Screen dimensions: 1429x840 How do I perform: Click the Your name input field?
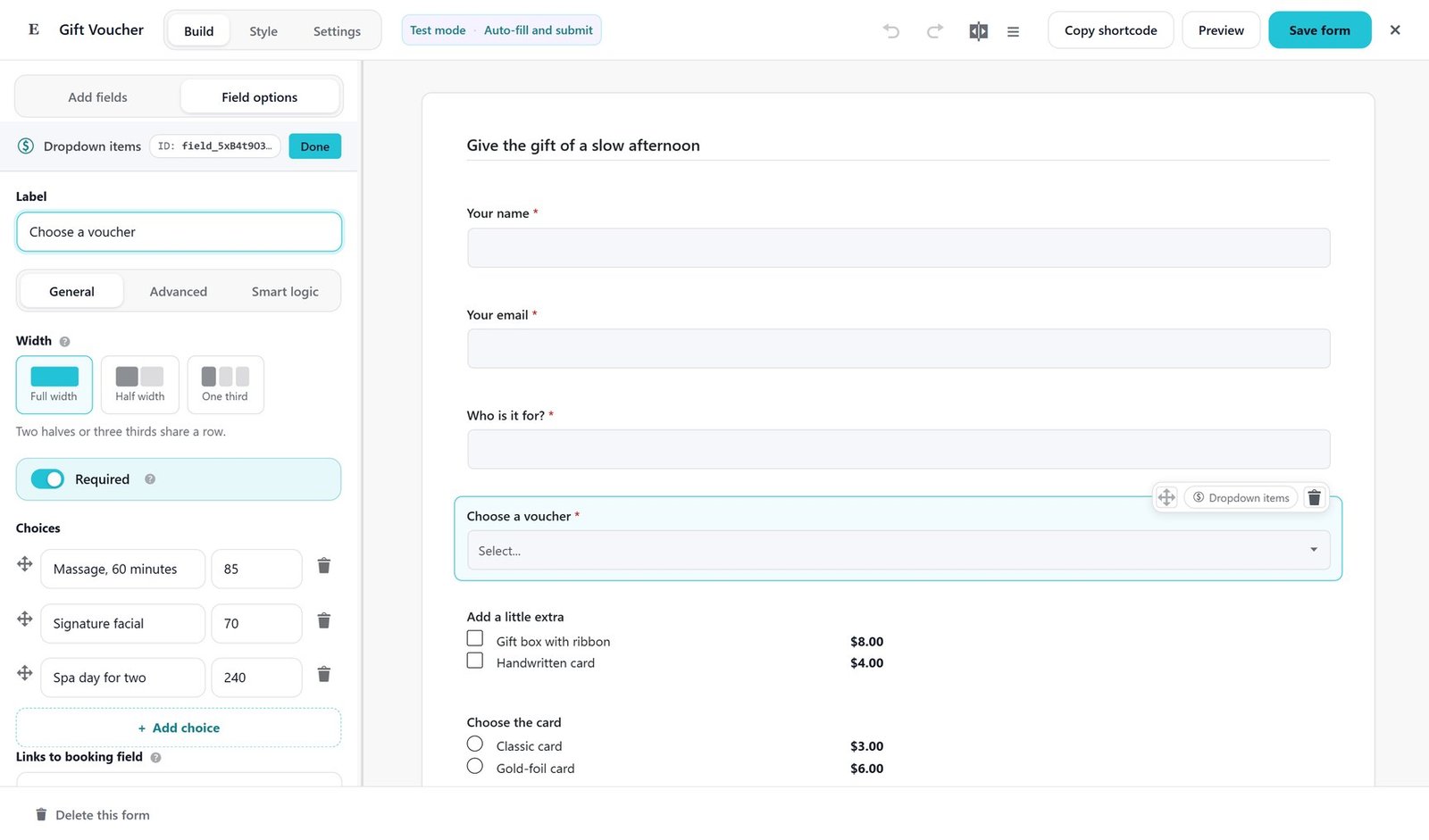pos(898,248)
